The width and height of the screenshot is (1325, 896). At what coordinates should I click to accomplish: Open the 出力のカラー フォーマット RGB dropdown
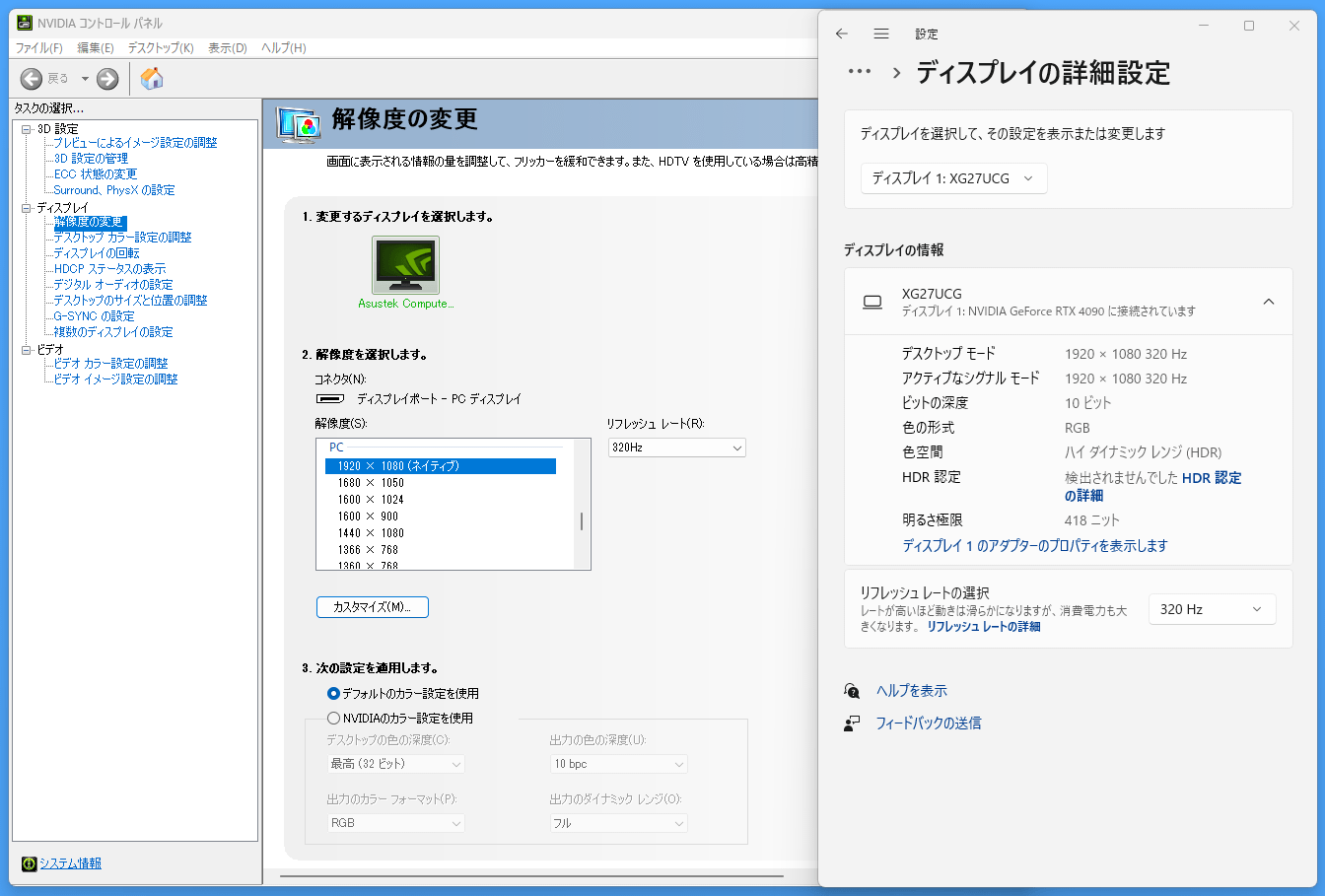pos(396,823)
